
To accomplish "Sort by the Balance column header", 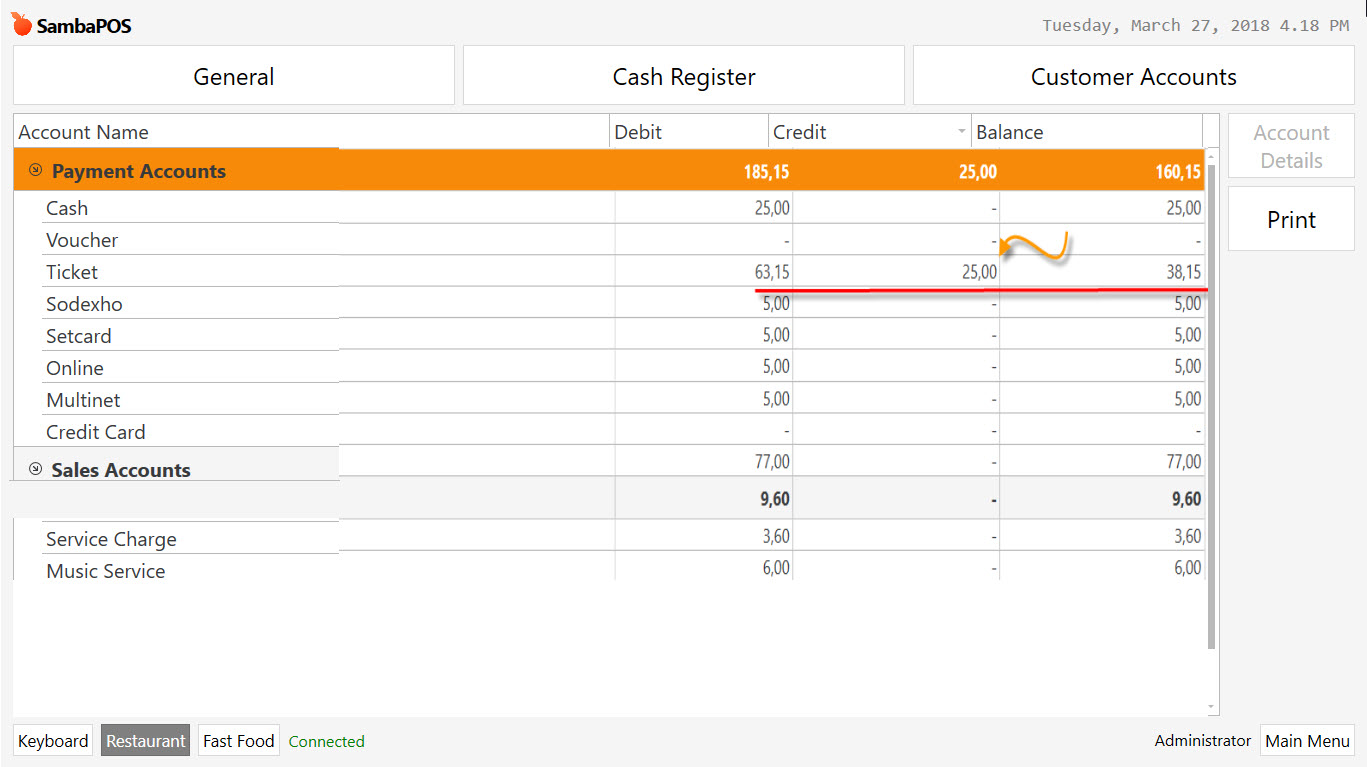I will [x=1010, y=131].
